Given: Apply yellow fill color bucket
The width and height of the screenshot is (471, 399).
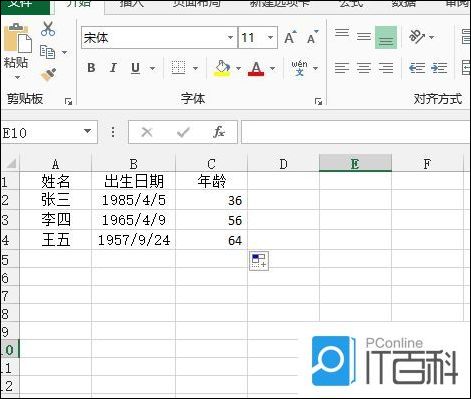Looking at the screenshot, I should click(222, 68).
